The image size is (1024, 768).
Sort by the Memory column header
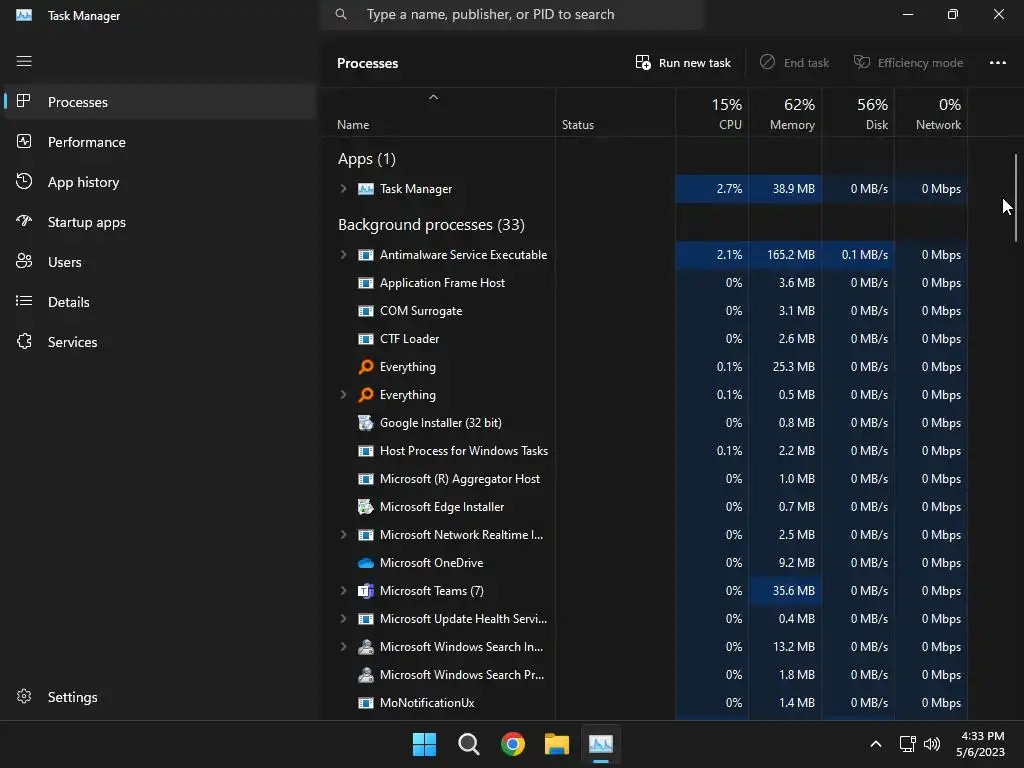(x=785, y=113)
